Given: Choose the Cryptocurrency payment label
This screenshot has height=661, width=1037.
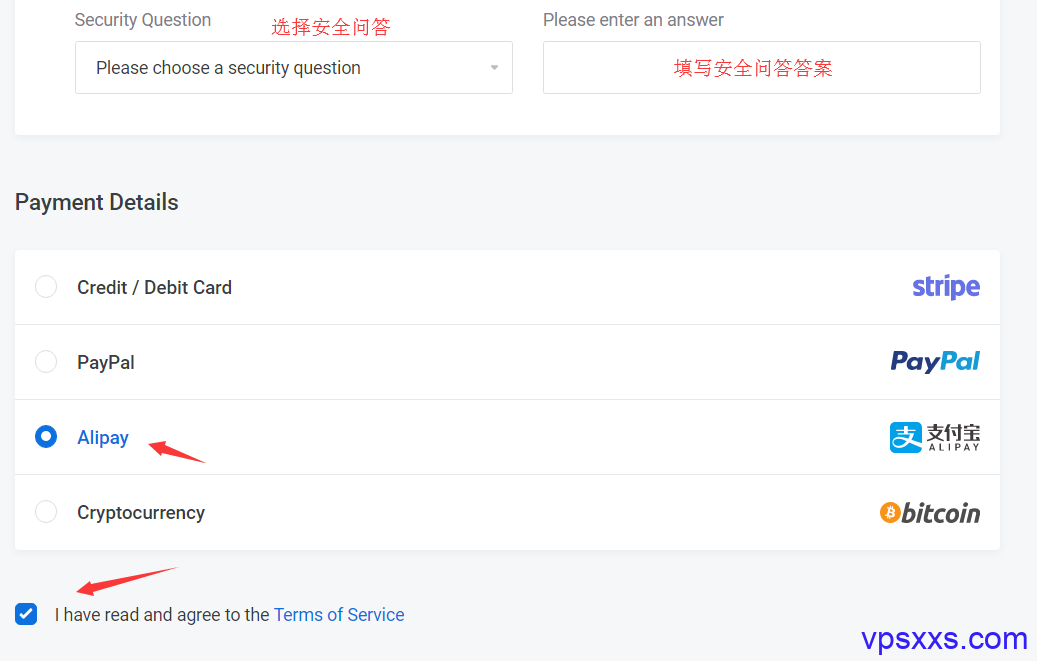Looking at the screenshot, I should 141,513.
